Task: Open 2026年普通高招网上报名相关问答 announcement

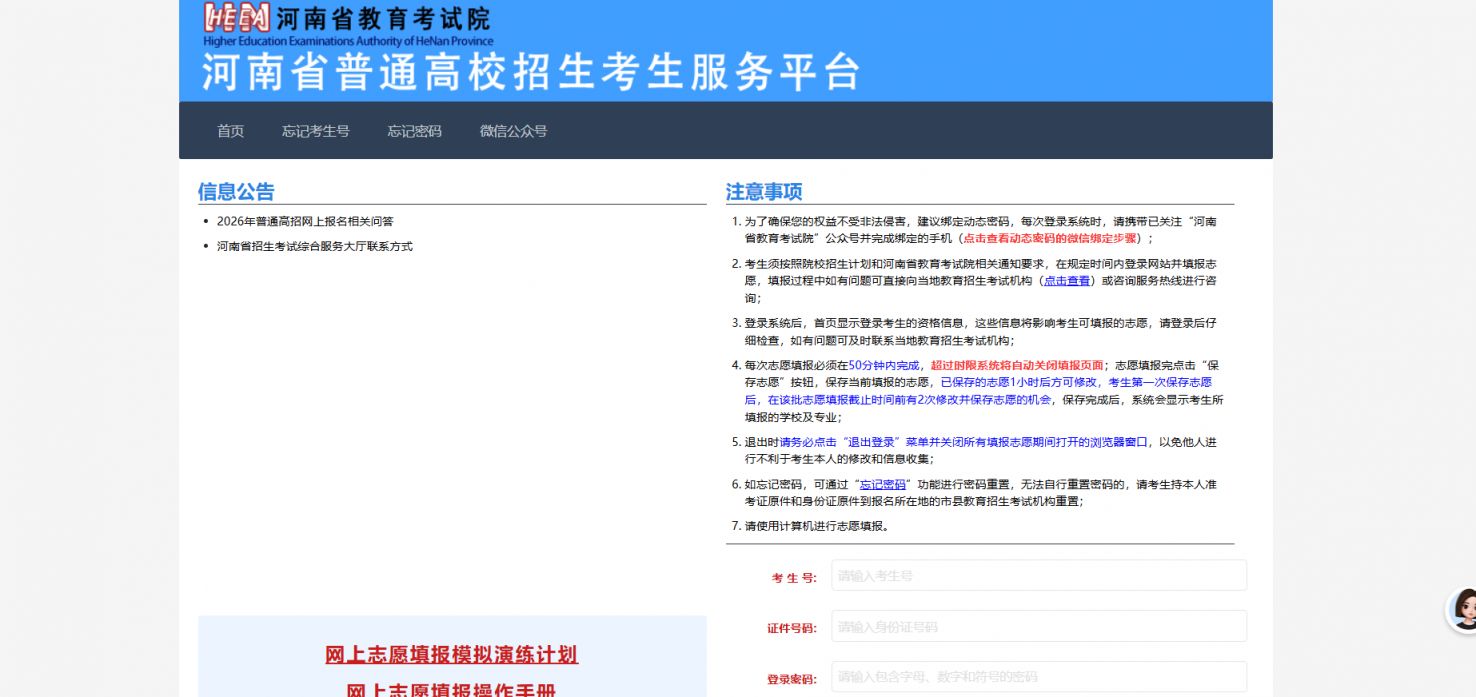Action: click(305, 221)
